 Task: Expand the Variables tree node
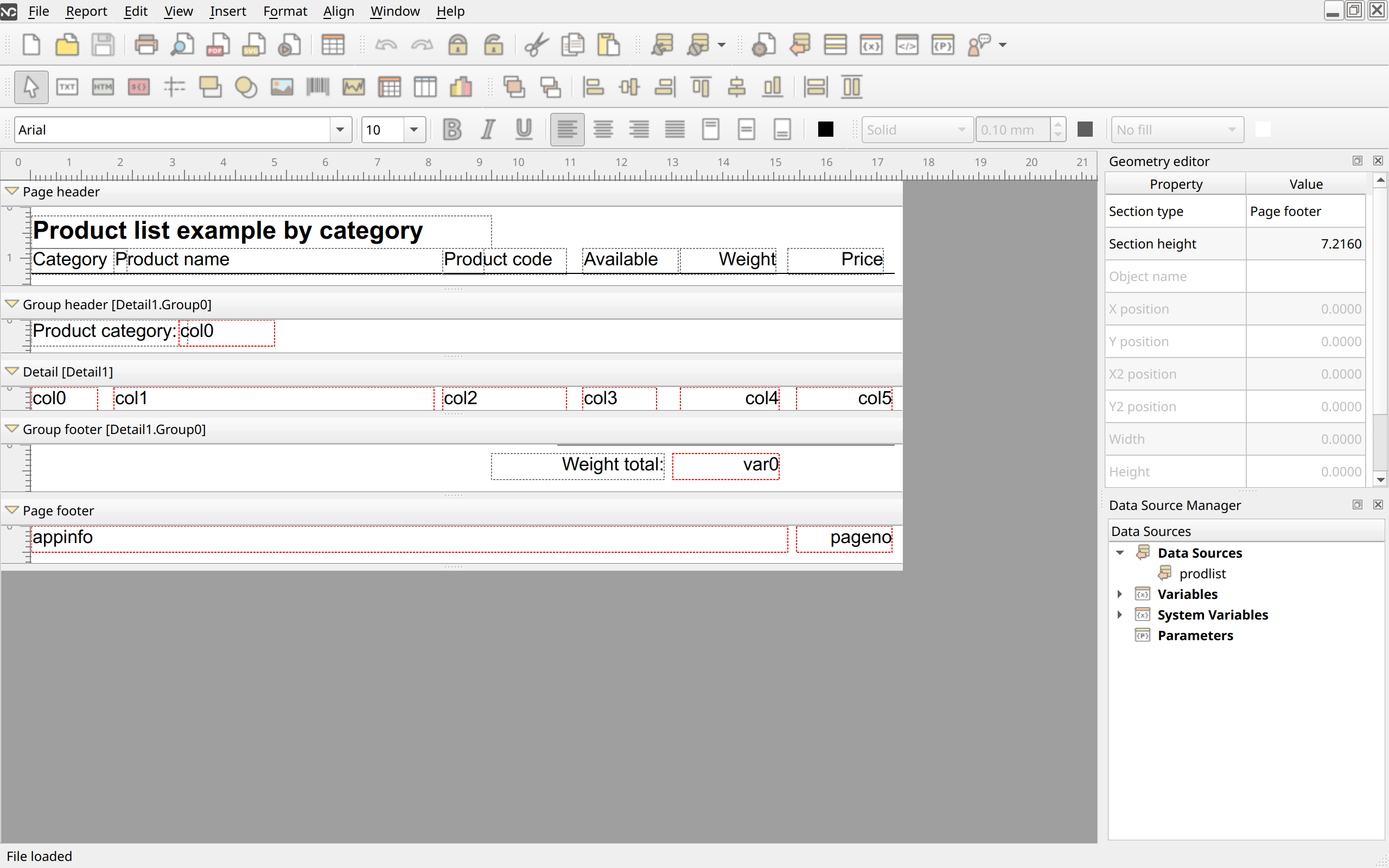point(1119,594)
